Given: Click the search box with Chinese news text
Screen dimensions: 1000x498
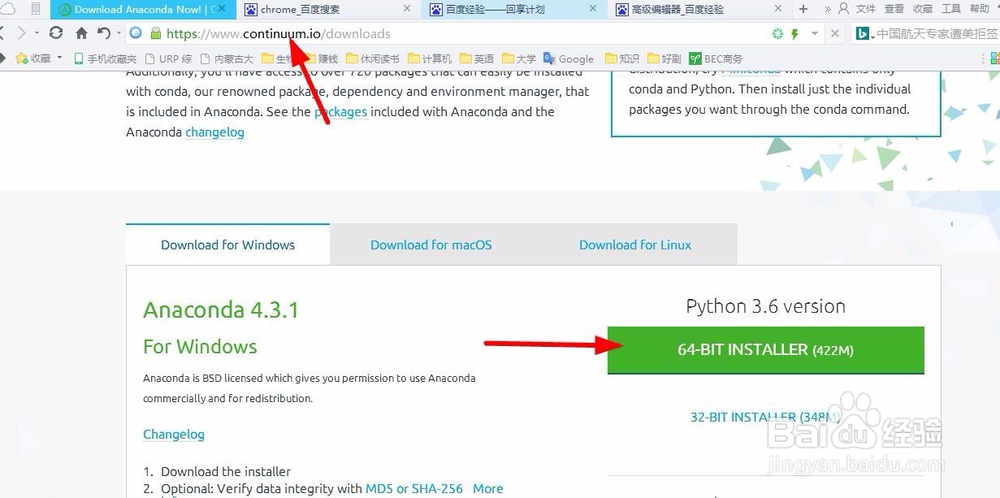Looking at the screenshot, I should [x=938, y=34].
